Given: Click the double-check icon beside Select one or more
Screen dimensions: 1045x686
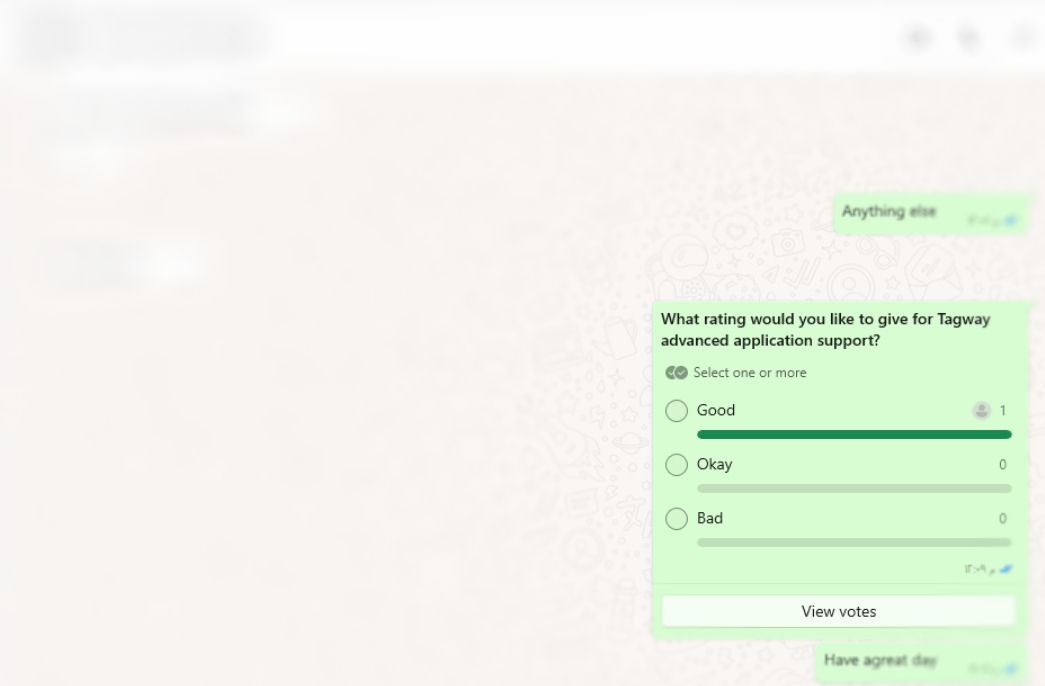Looking at the screenshot, I should (x=677, y=373).
